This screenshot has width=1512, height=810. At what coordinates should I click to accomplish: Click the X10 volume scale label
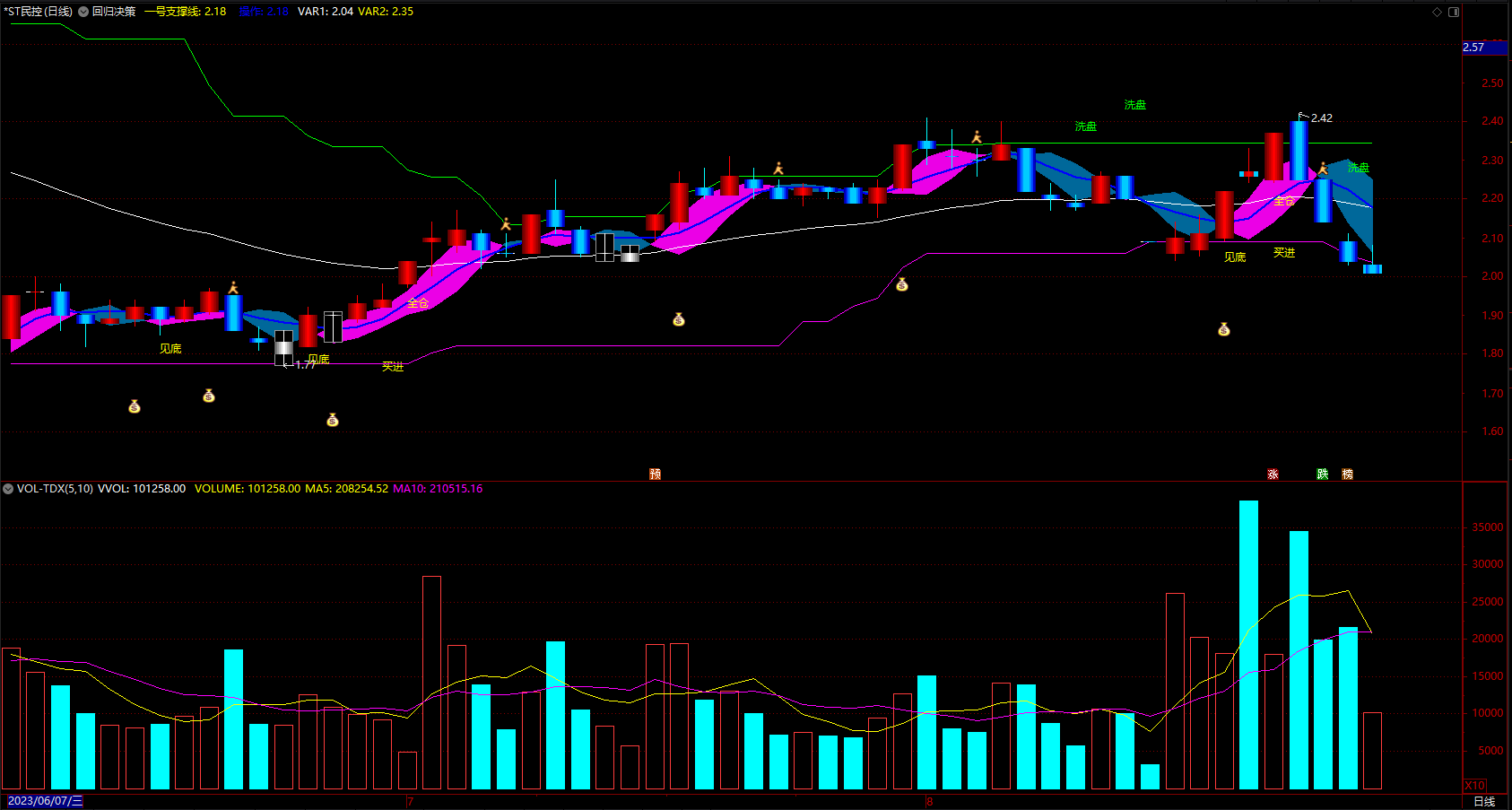click(x=1475, y=785)
